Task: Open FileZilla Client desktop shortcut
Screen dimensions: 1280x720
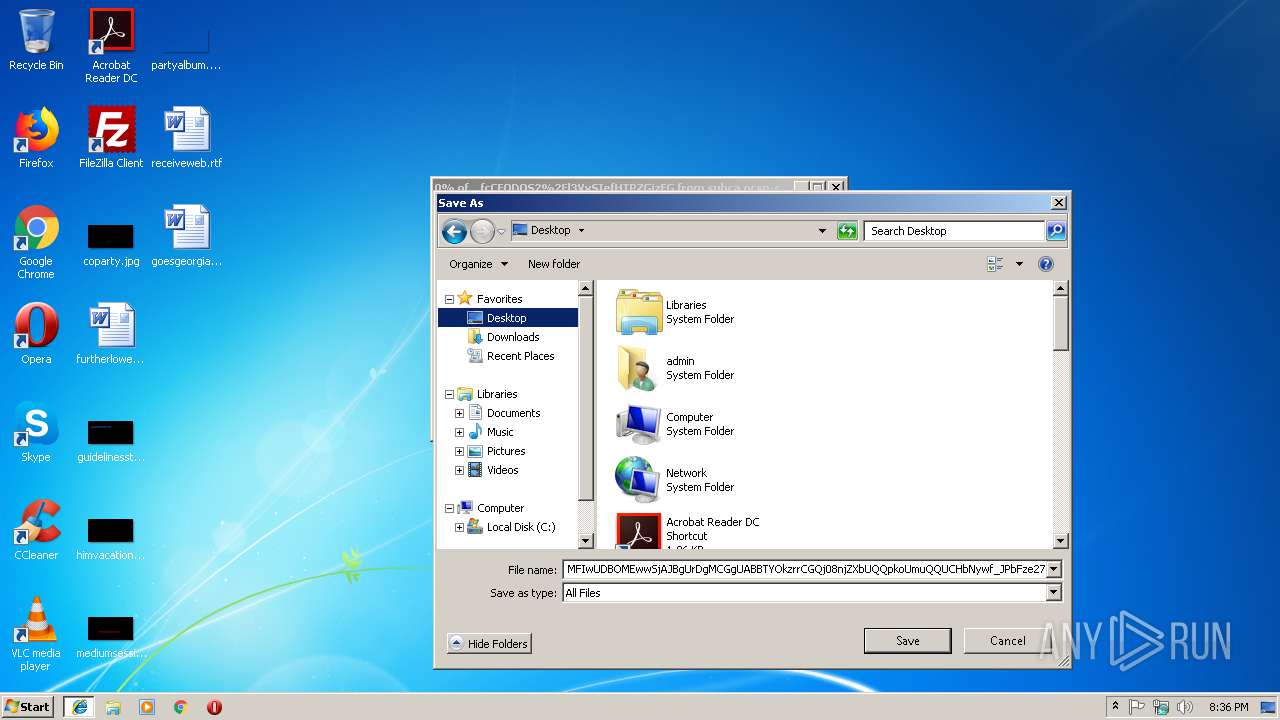Action: (x=111, y=138)
